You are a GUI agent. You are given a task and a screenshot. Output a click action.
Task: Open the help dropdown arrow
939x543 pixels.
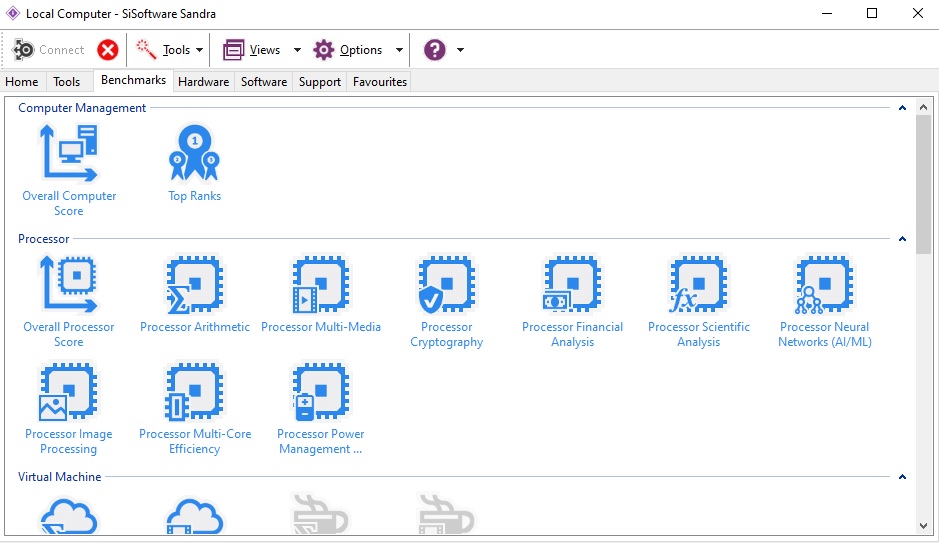[461, 50]
